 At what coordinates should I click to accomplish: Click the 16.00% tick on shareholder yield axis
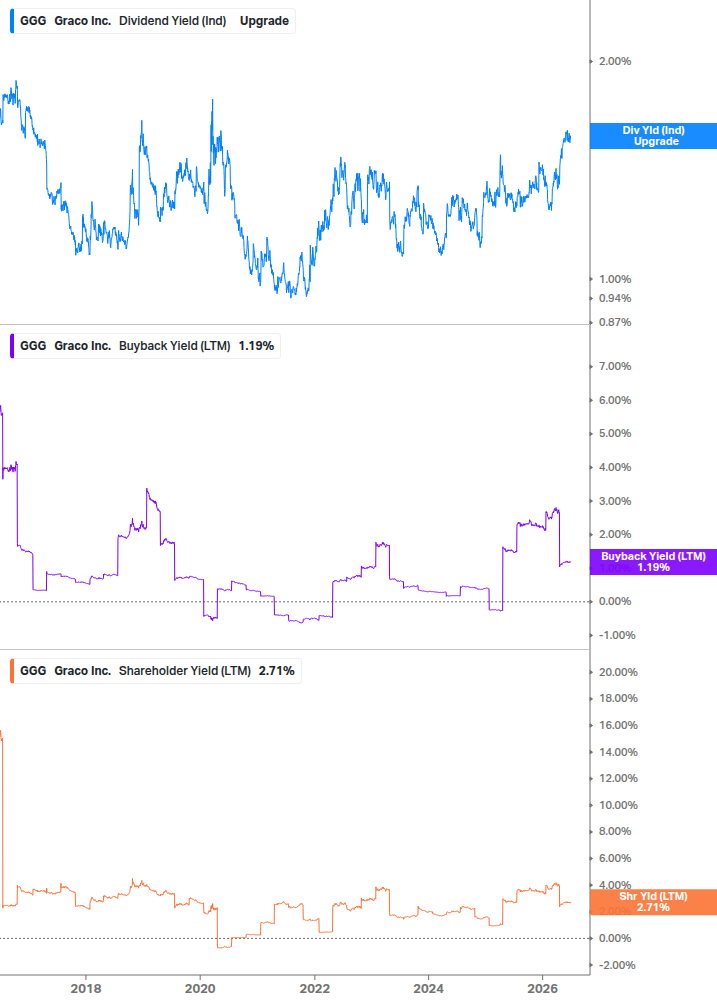[618, 726]
